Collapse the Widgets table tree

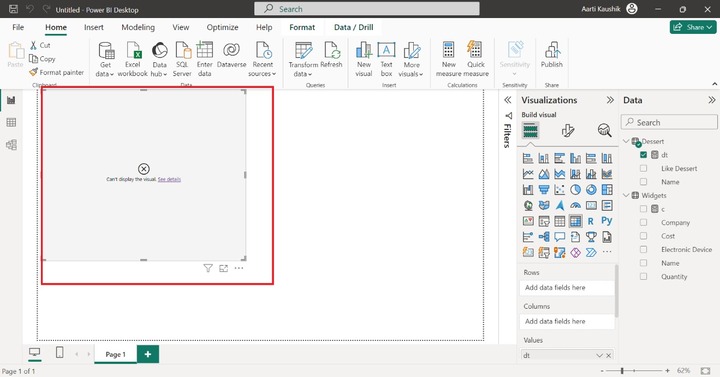tap(626, 196)
